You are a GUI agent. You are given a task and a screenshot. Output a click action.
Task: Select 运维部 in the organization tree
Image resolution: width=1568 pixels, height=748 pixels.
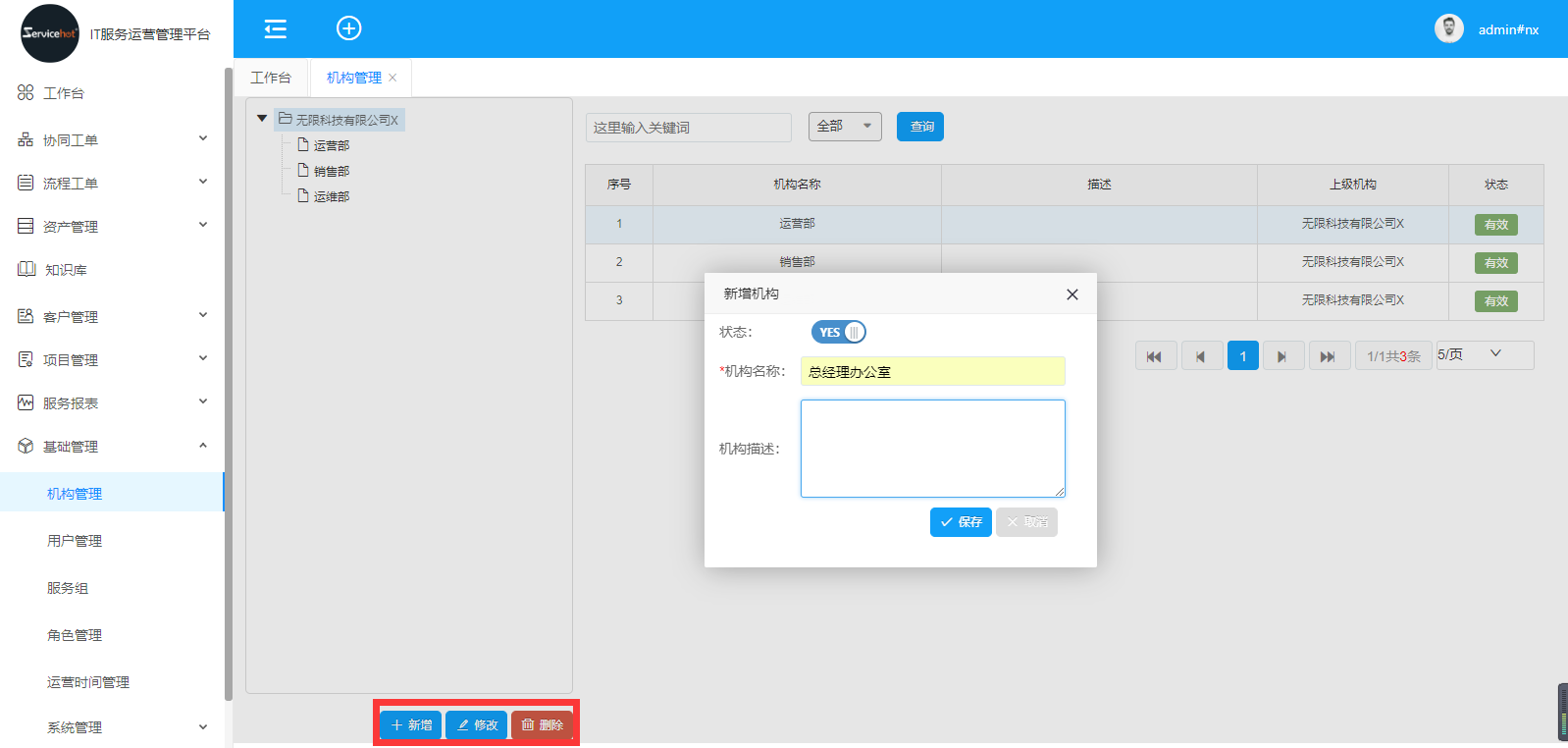[x=331, y=196]
